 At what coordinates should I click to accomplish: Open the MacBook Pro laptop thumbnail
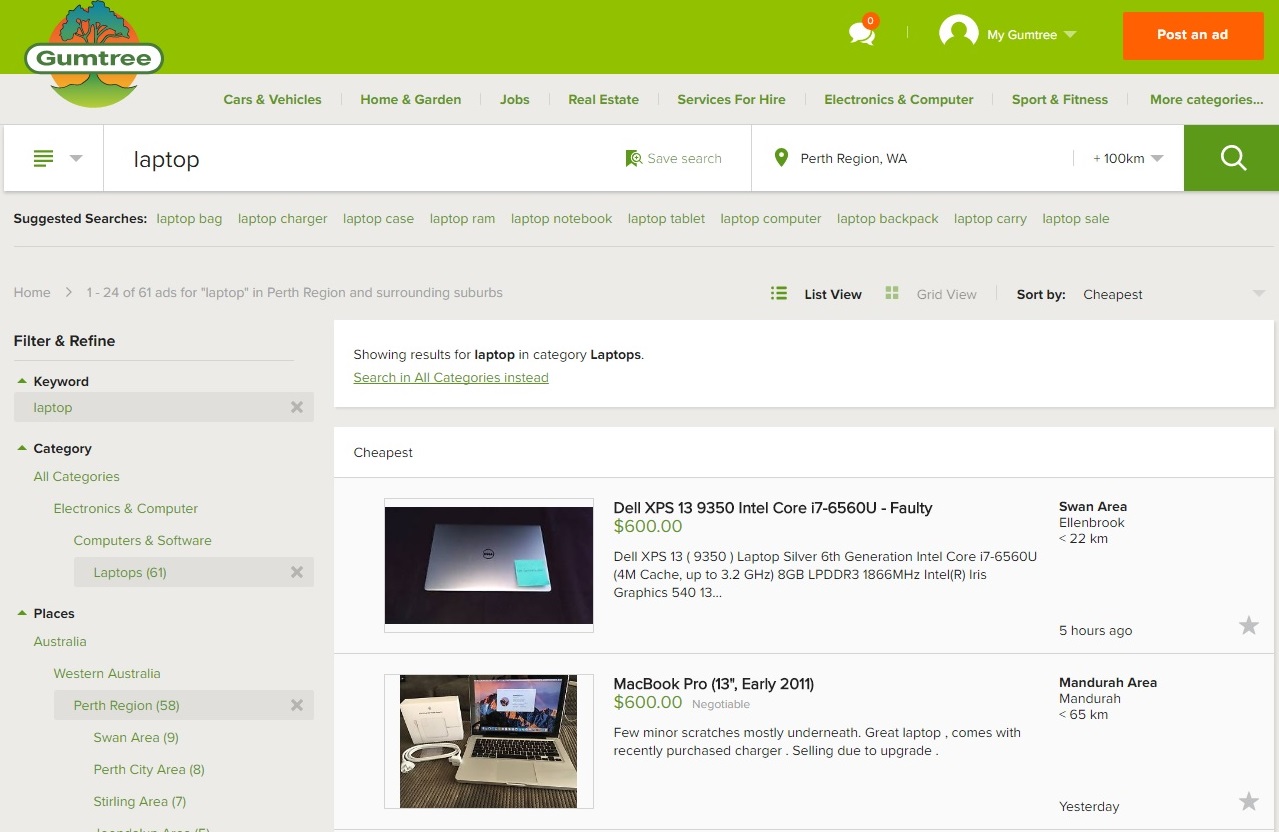click(x=489, y=741)
